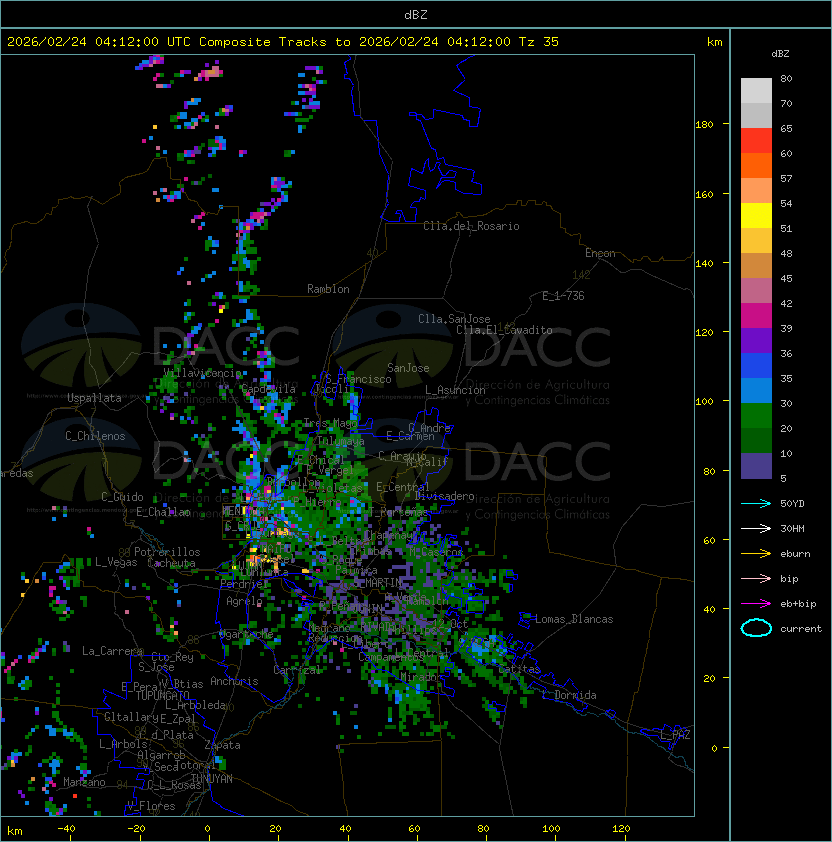The width and height of the screenshot is (832, 842).
Task: Click the 'dBZ' title at the top
Action: tap(416, 14)
